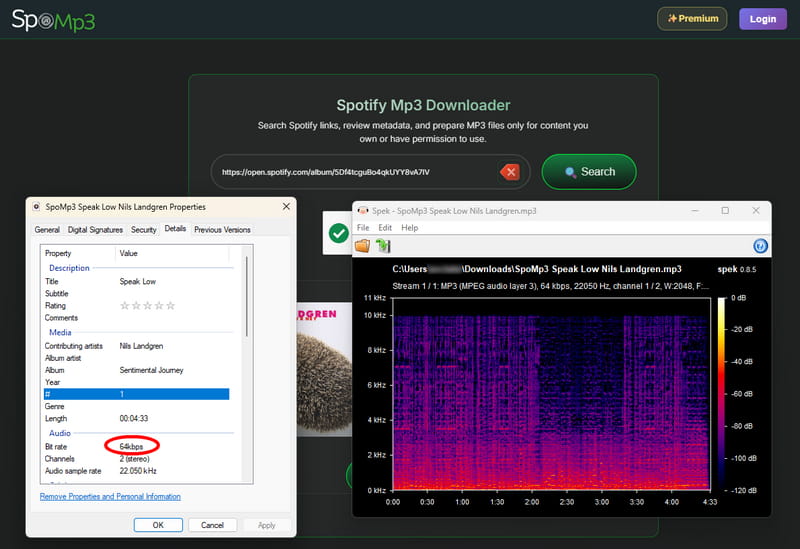Select the Album value 'Sentimental Journey'

(151, 370)
